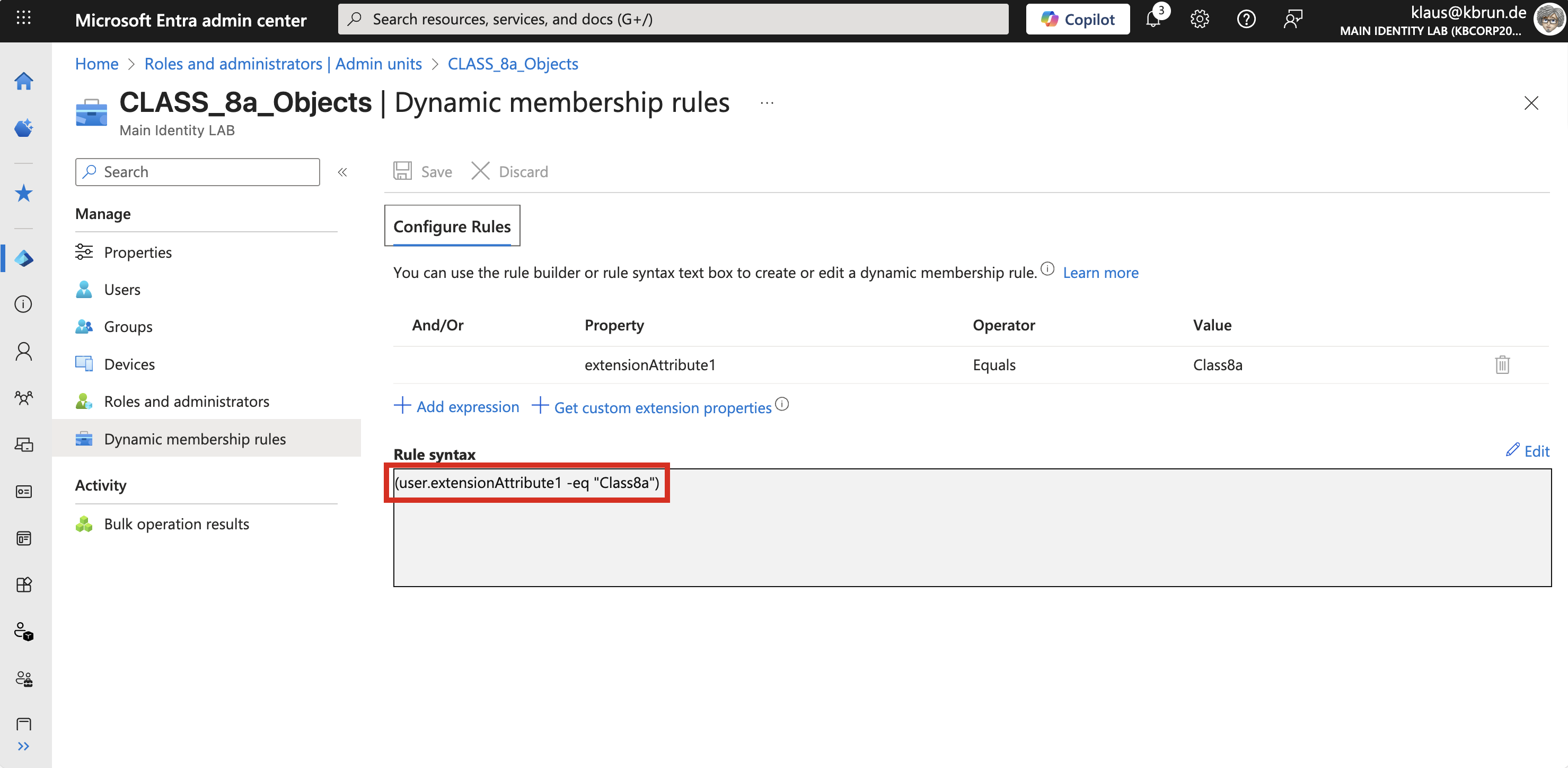This screenshot has width=1568, height=768.
Task: Open Devices in the Manage menu
Action: coord(129,364)
